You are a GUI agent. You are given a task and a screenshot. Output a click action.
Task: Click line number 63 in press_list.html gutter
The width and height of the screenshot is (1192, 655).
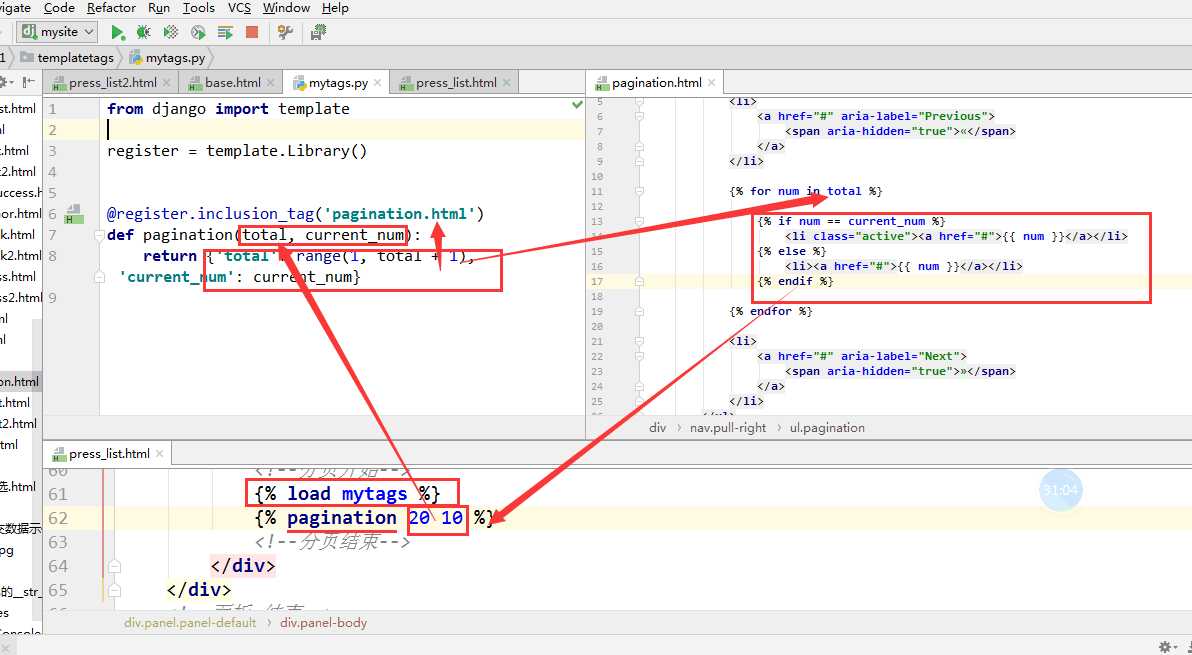pyautogui.click(x=58, y=542)
